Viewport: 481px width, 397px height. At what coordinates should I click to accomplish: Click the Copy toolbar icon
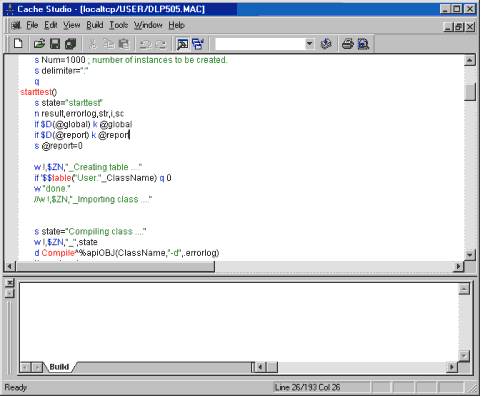(x=108, y=44)
